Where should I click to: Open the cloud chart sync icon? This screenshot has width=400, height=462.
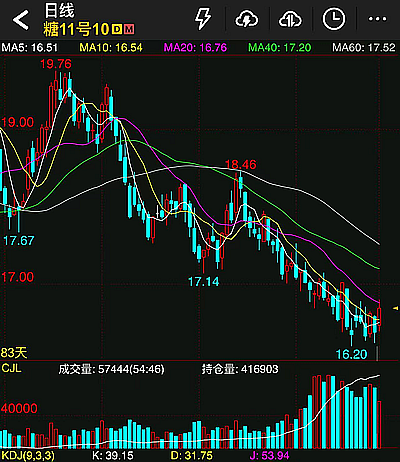tap(290, 19)
